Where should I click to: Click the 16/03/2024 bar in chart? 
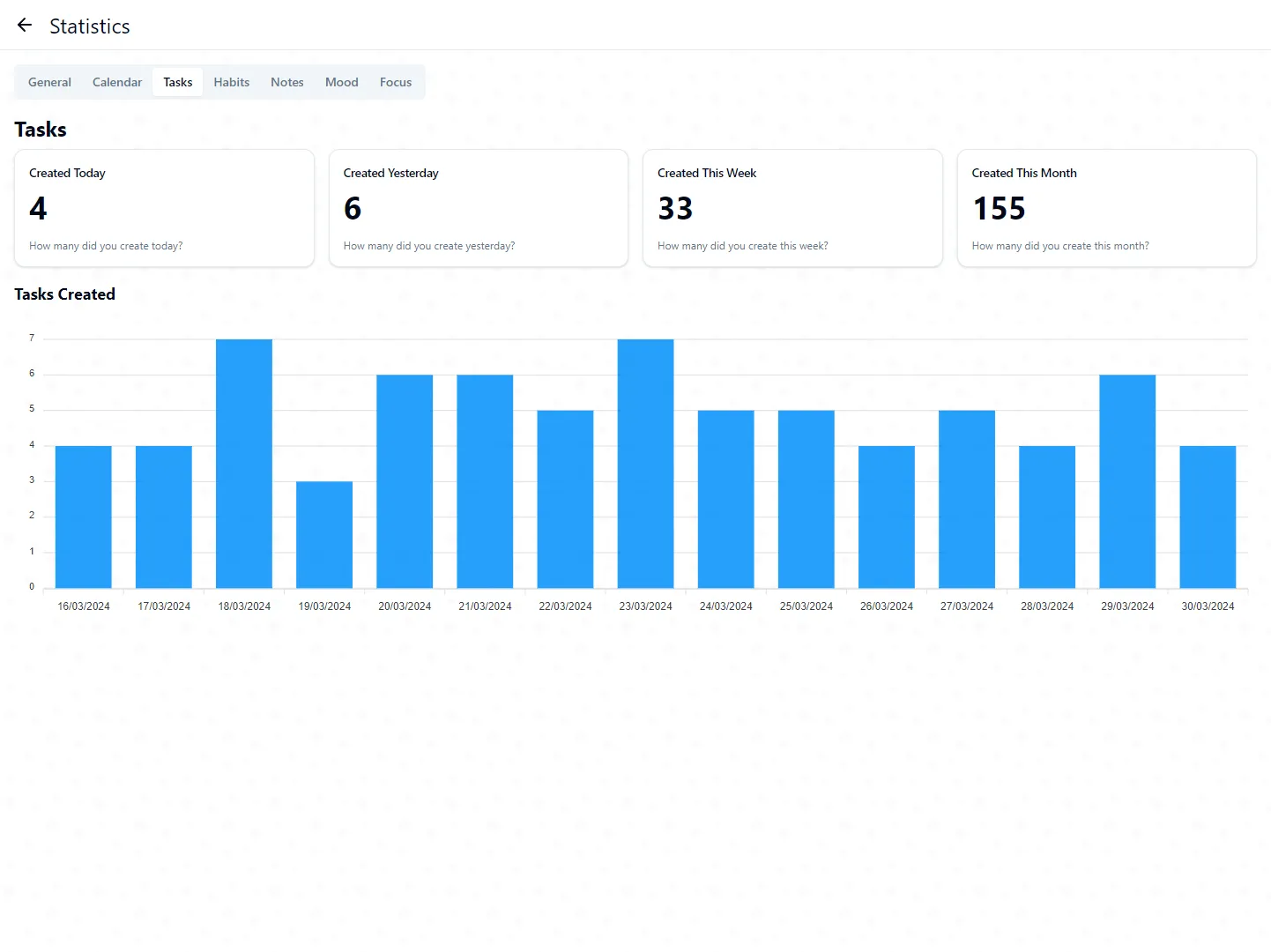84,517
